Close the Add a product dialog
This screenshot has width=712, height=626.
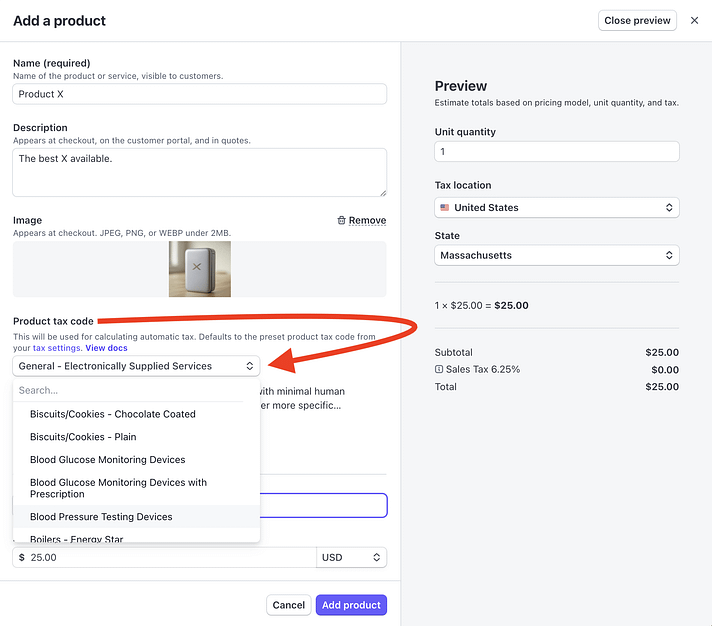[695, 20]
